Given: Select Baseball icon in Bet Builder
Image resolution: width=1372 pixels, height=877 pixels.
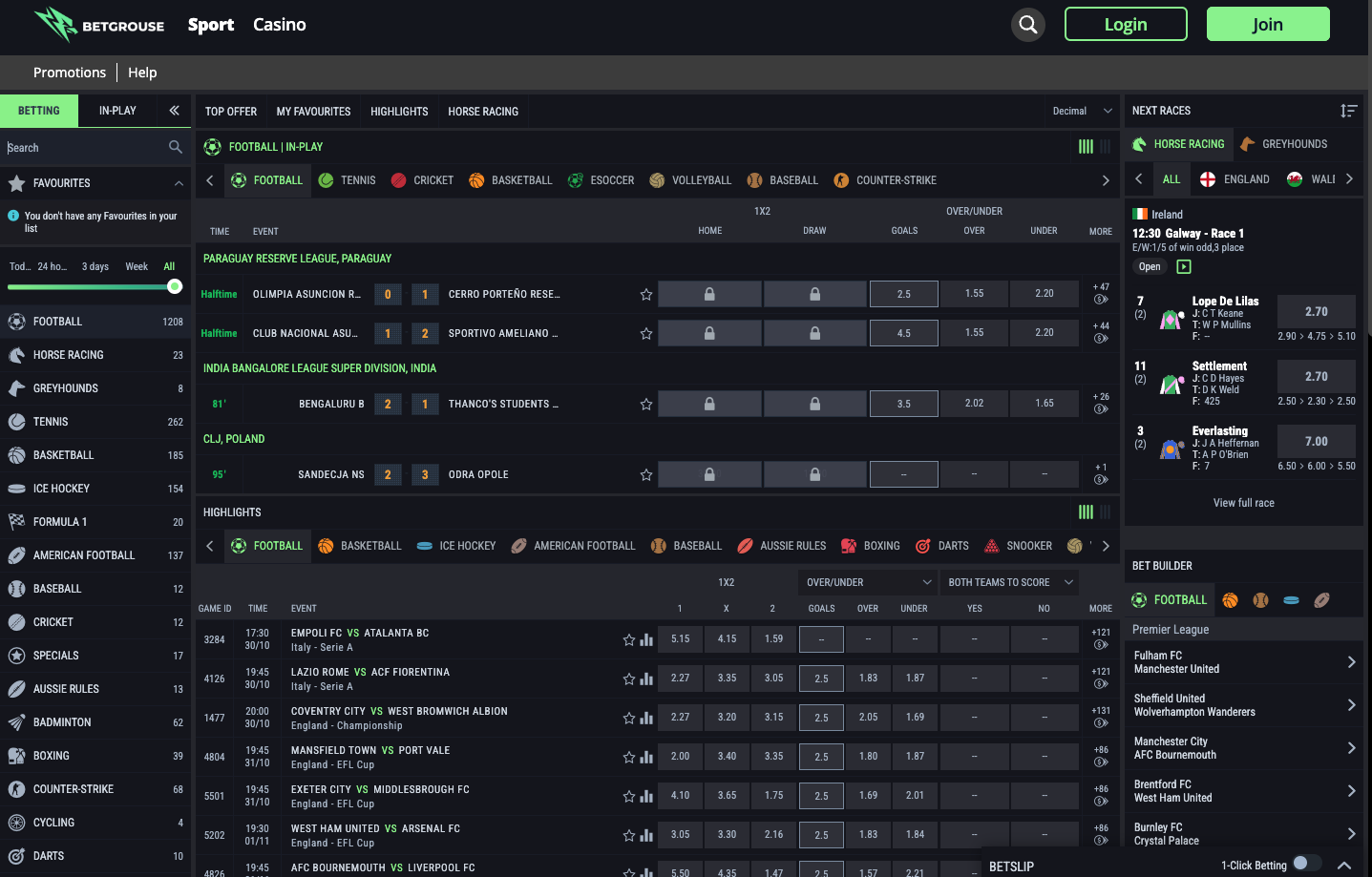Looking at the screenshot, I should point(1260,600).
